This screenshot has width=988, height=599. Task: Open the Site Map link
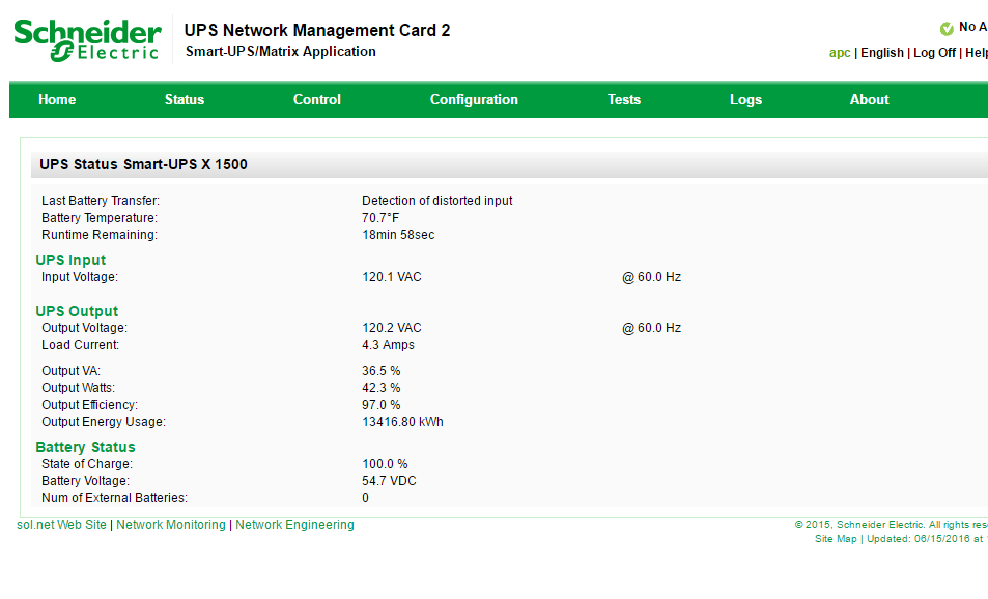pyautogui.click(x=836, y=539)
